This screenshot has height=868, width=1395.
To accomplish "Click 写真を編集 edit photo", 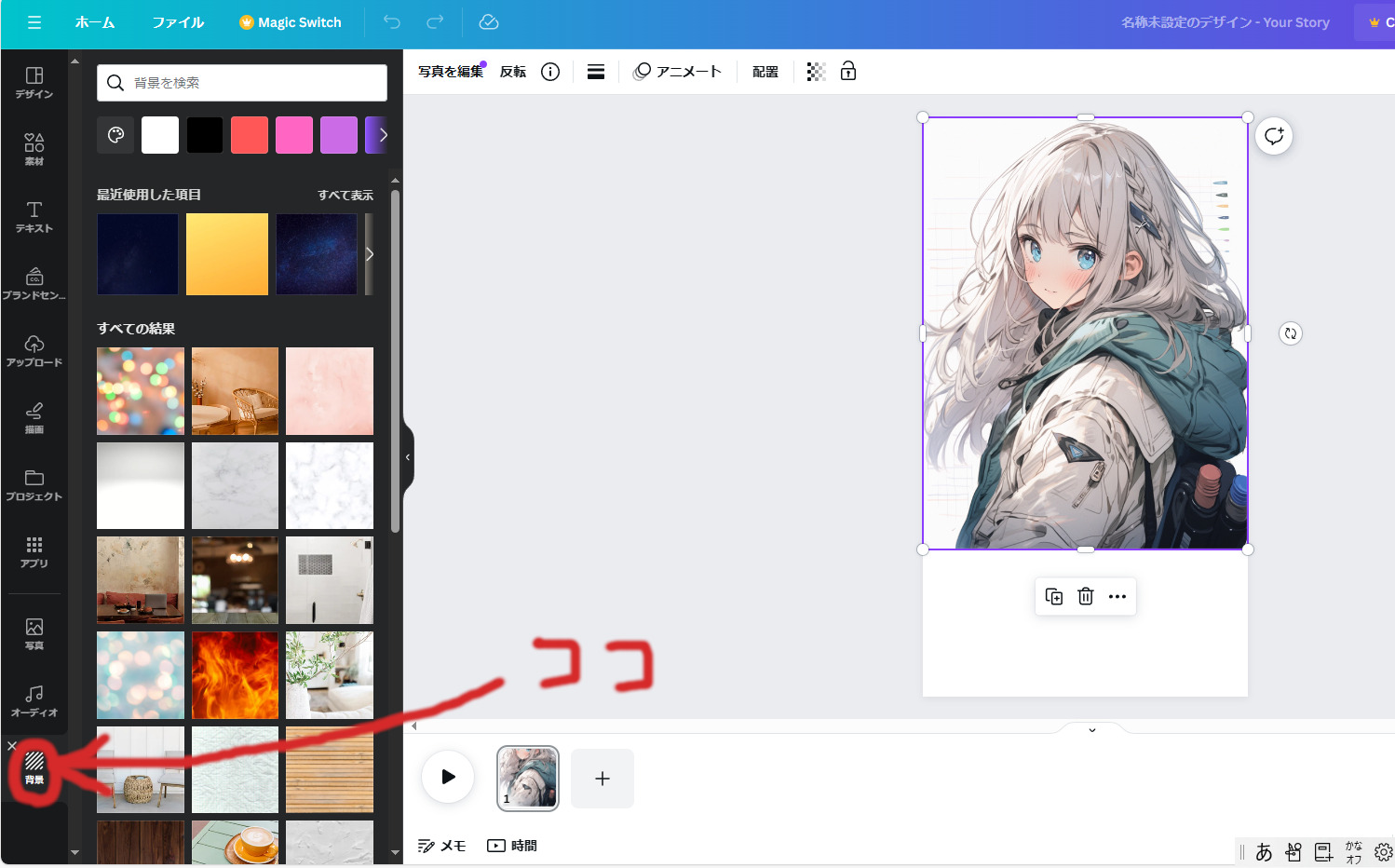I will (x=451, y=72).
